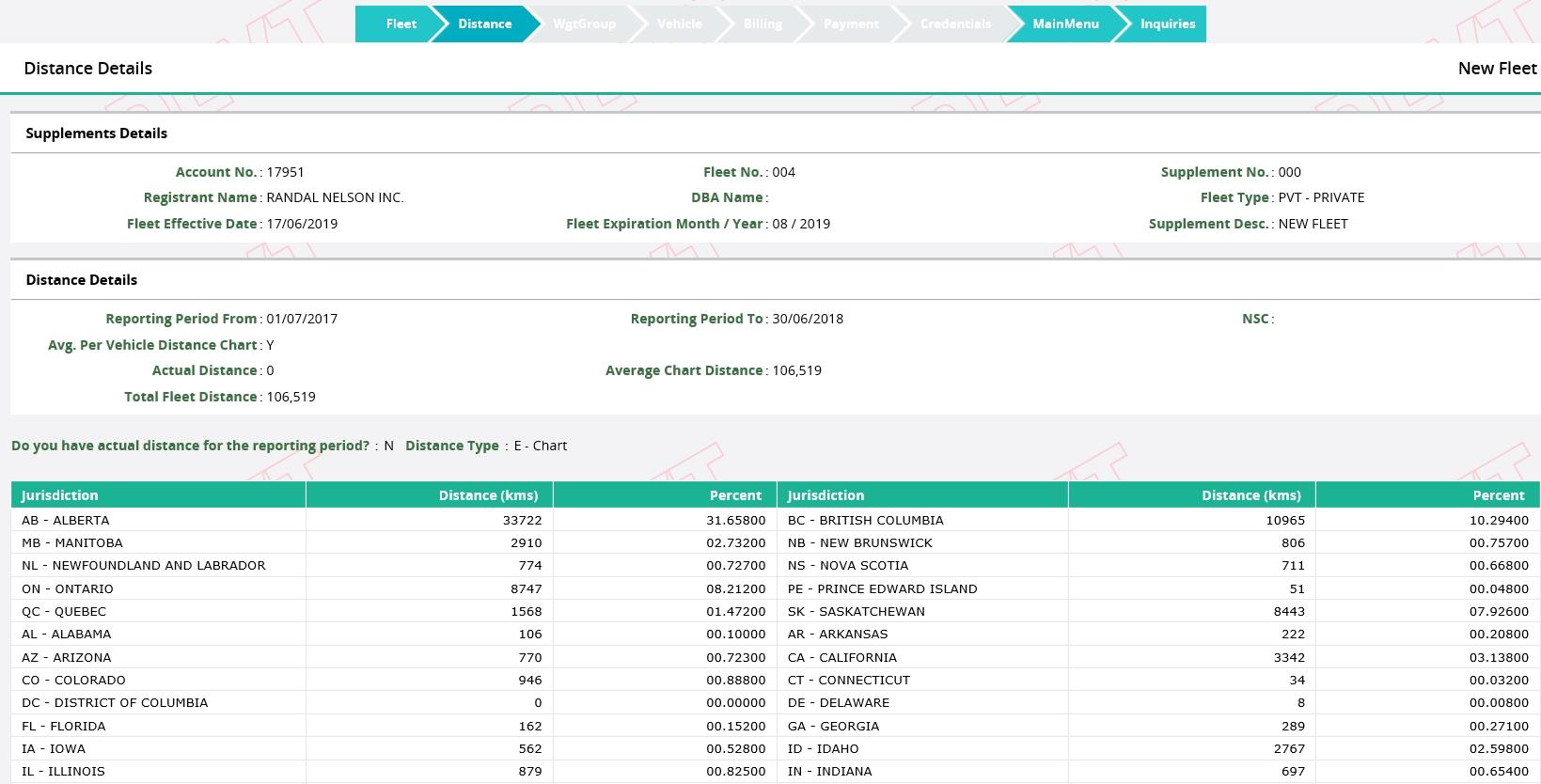1541x784 pixels.
Task: Click Reporting Period To 30/06/2018
Action: coord(808,319)
